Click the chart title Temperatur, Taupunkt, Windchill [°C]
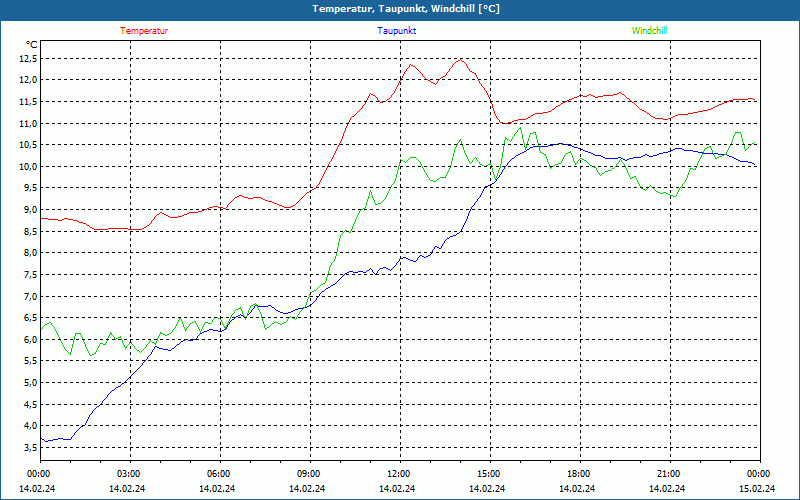The image size is (800, 500). click(406, 9)
